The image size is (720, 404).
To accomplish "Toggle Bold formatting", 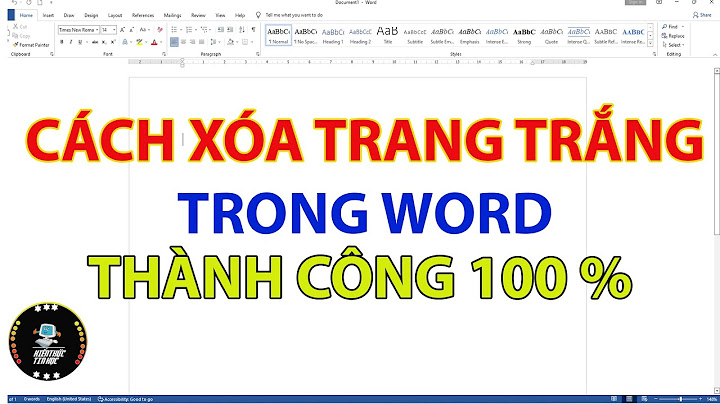I will click(62, 42).
